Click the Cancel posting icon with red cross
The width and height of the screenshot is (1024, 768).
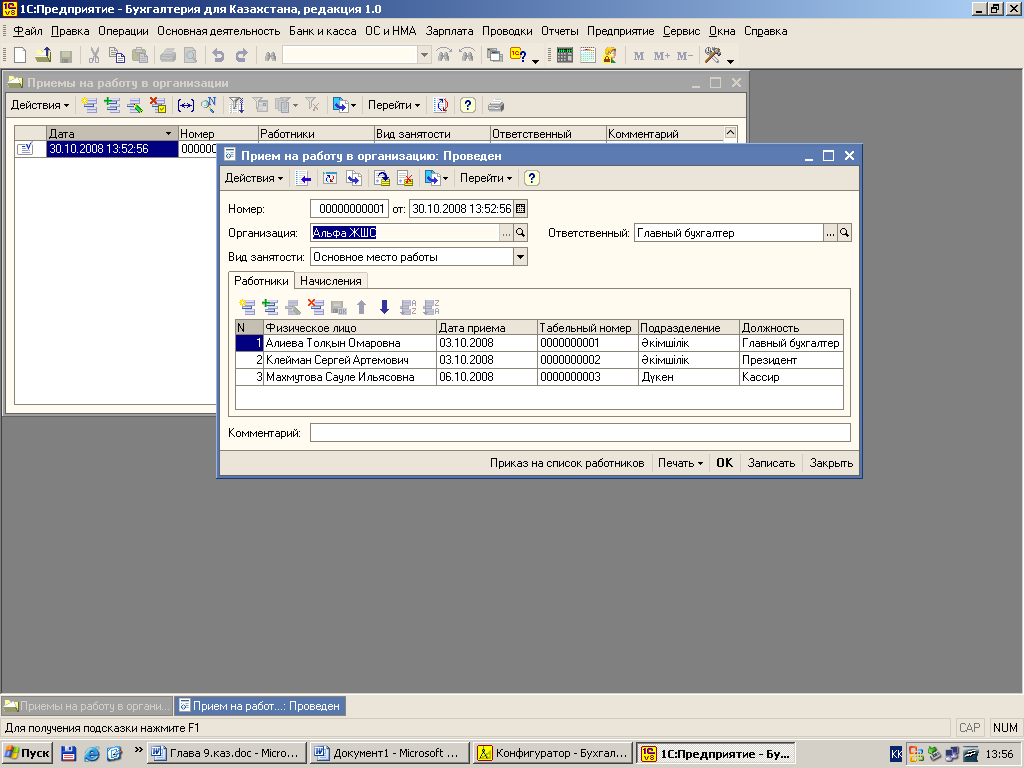pyautogui.click(x=405, y=178)
